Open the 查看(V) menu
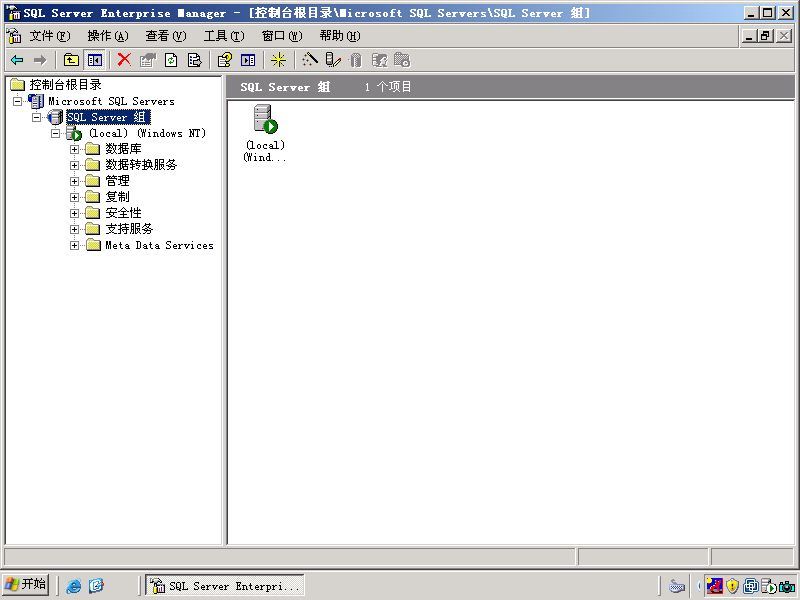800x600 pixels. click(166, 36)
